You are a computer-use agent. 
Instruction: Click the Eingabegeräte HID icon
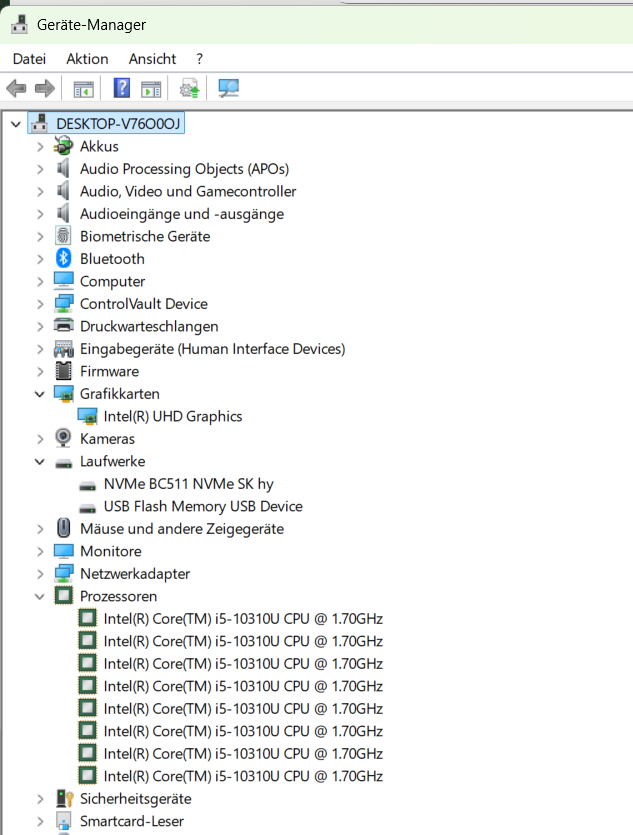63,349
